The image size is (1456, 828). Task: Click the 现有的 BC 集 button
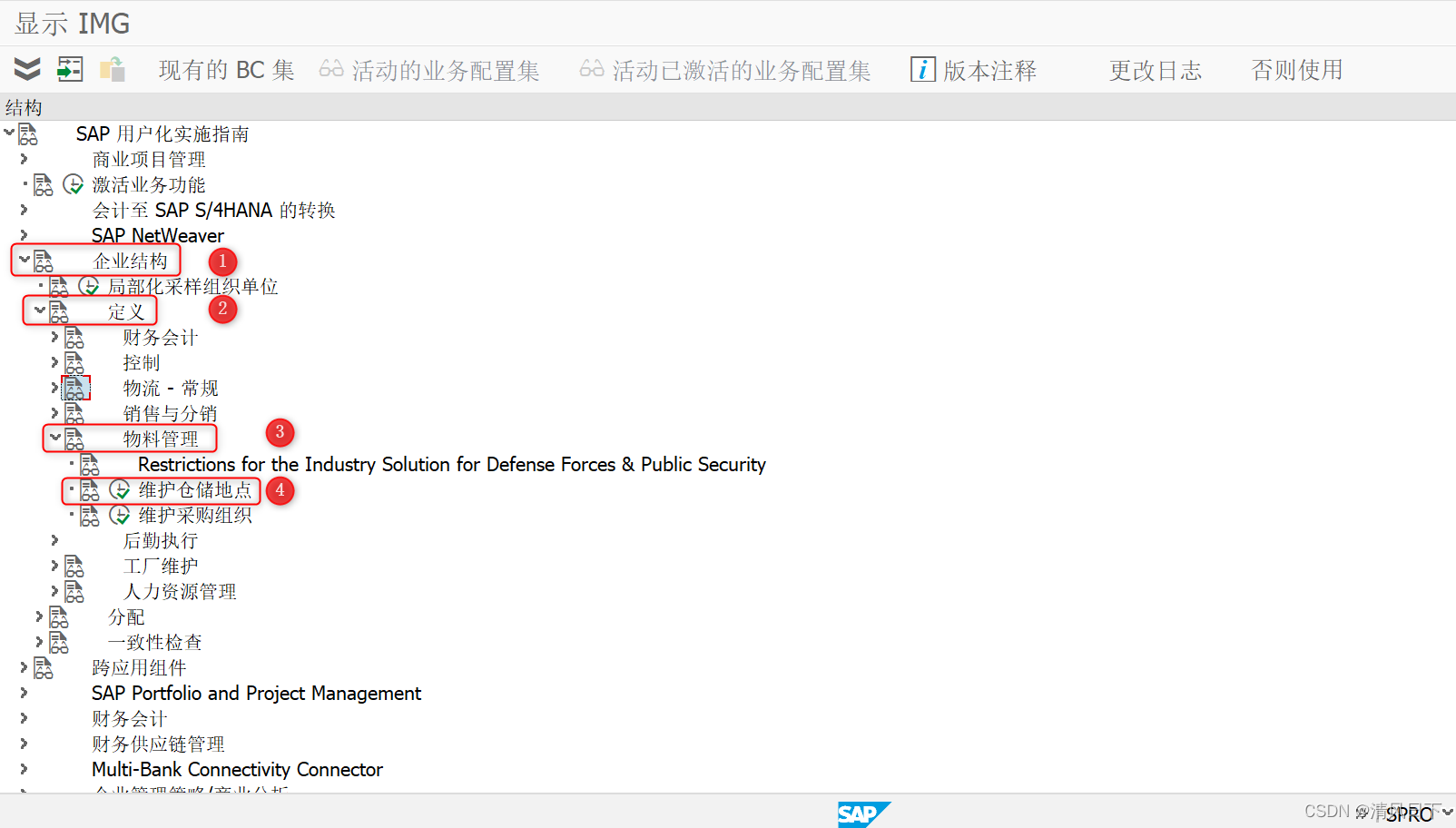point(226,70)
